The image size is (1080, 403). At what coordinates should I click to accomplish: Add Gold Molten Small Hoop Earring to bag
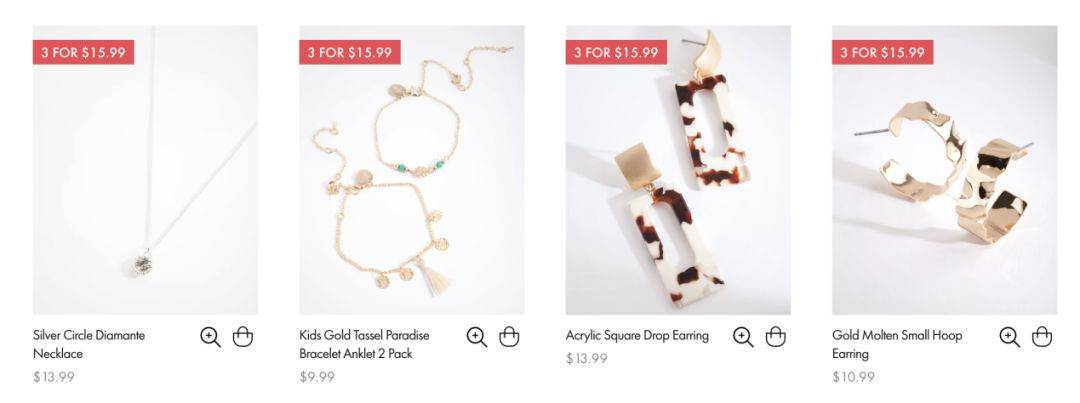point(1042,336)
